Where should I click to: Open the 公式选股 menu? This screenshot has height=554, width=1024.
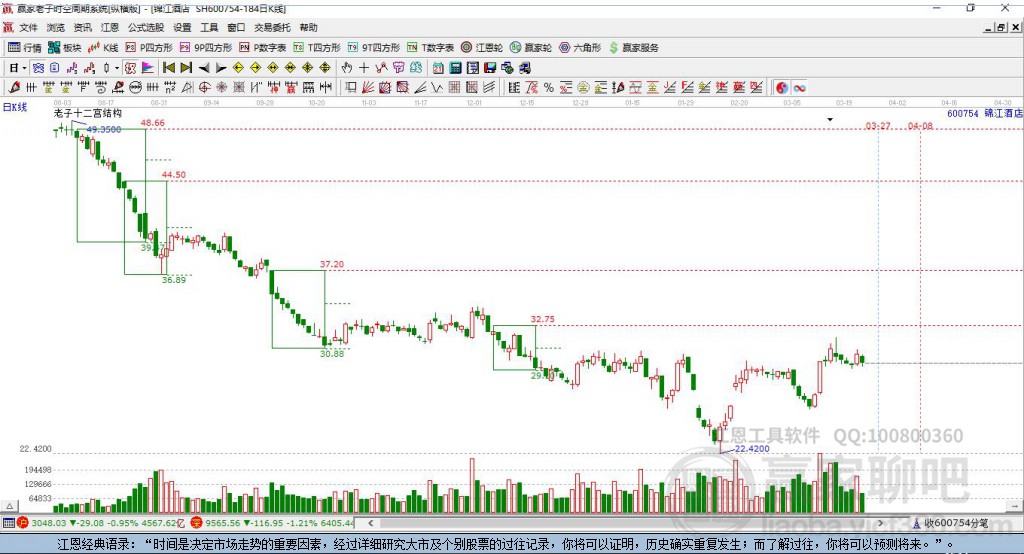146,27
